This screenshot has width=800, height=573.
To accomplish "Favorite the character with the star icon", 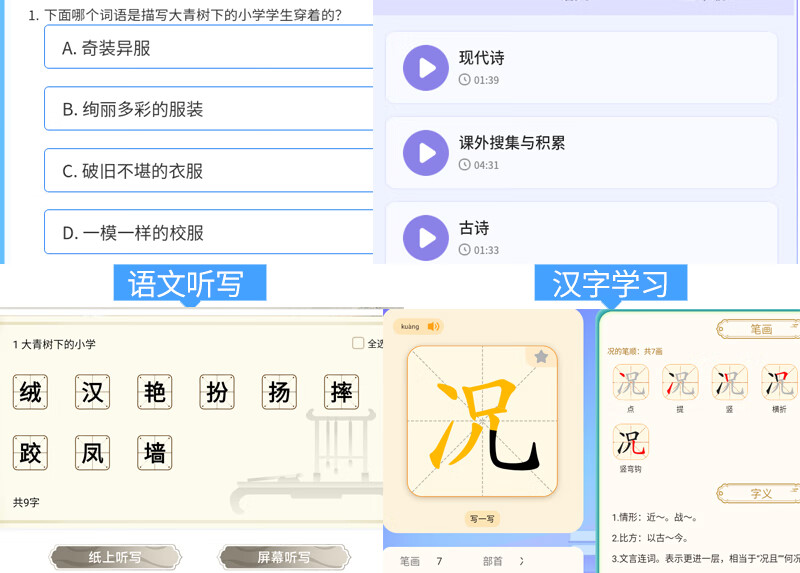I will click(541, 356).
